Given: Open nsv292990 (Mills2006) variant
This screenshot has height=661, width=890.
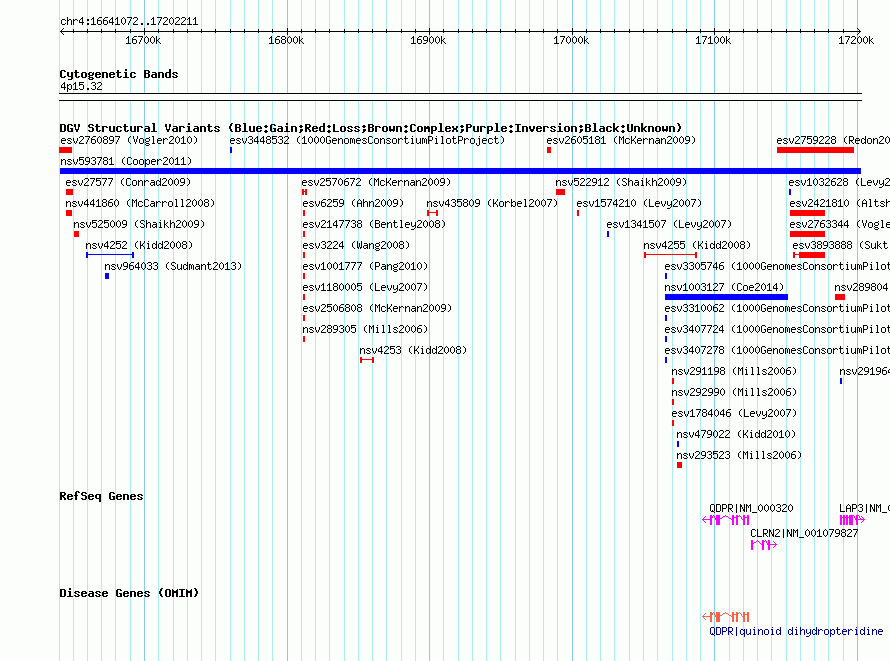Looking at the screenshot, I should [x=734, y=392].
